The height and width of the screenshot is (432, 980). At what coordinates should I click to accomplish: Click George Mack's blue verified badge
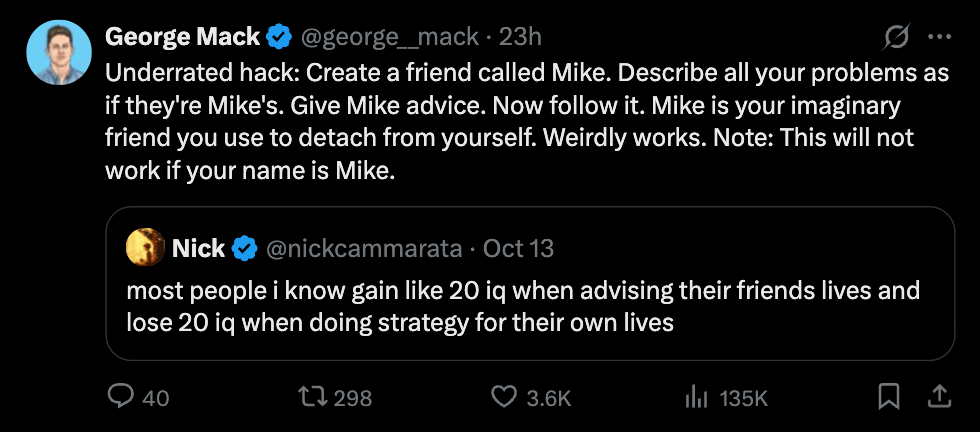click(279, 38)
